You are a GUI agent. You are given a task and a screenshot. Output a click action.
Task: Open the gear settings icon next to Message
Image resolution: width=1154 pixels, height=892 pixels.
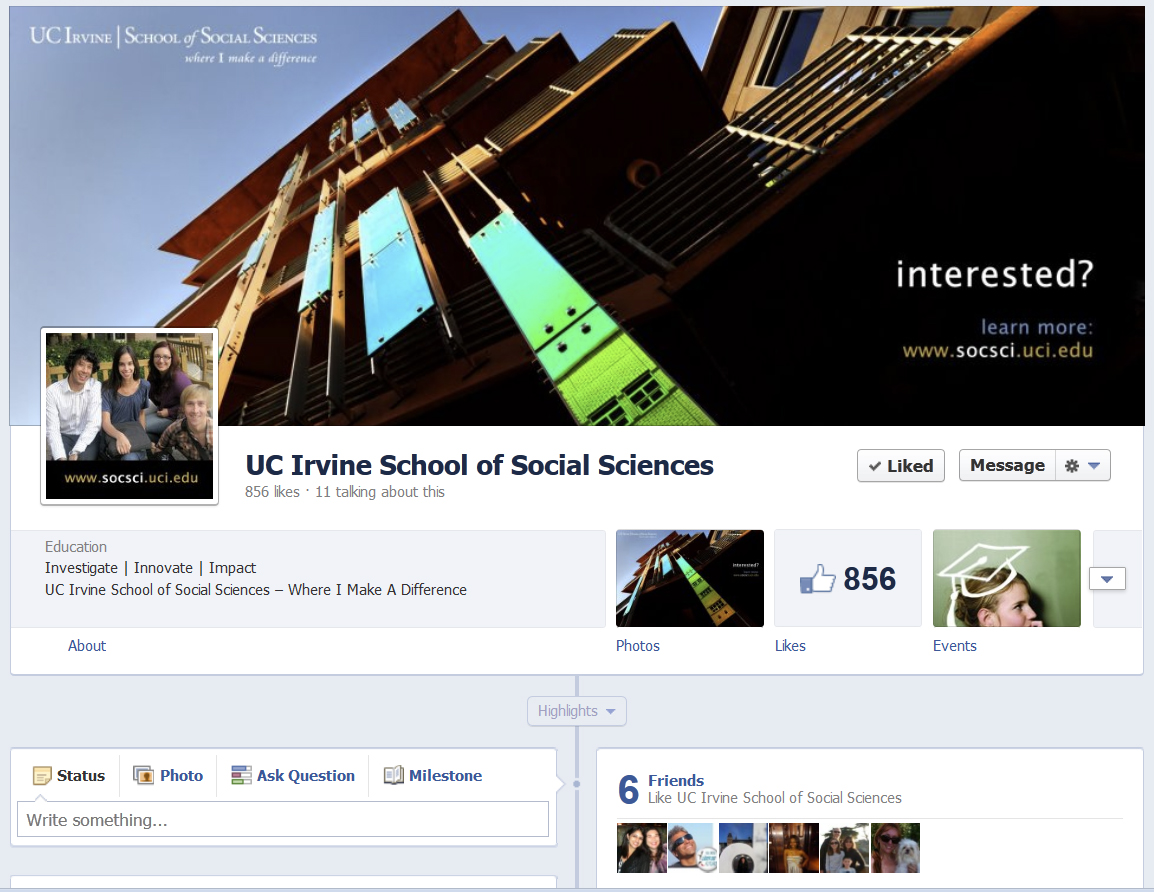pos(1072,466)
